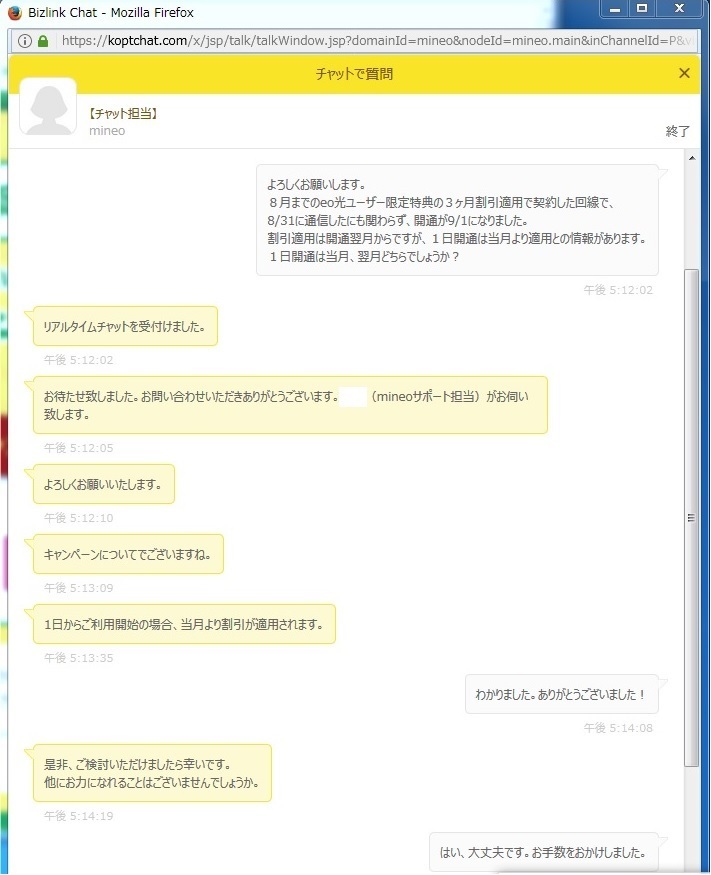Click the Firefox logo in the title bar
The image size is (711, 875).
tap(15, 12)
